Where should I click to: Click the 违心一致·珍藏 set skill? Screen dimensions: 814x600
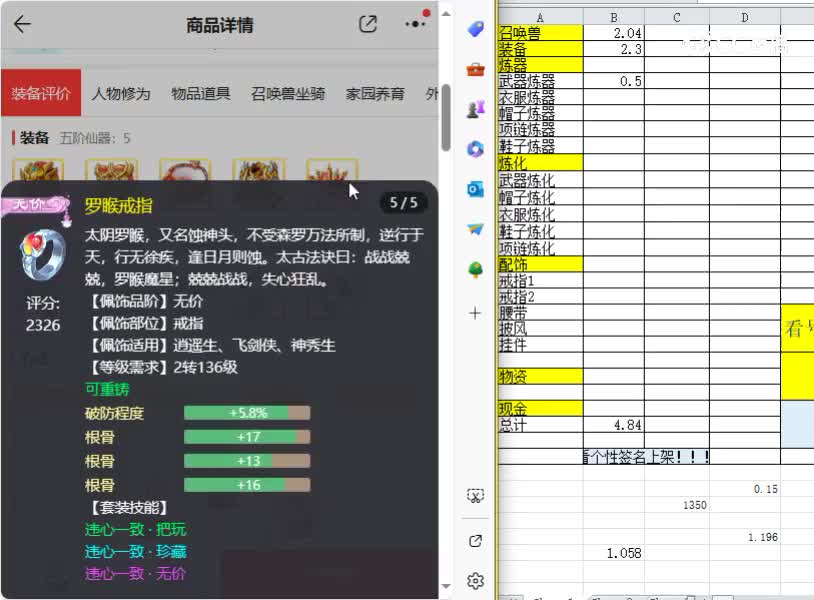point(135,551)
